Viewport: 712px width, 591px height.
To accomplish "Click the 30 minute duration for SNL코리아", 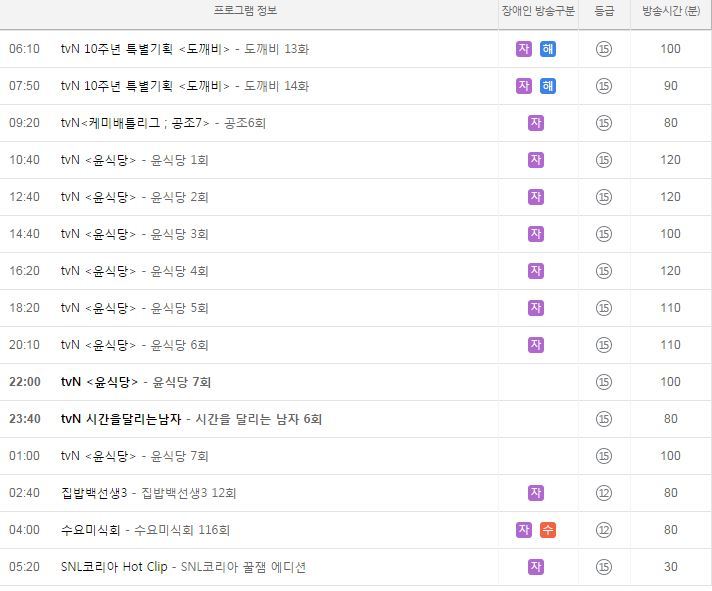I will pos(671,566).
